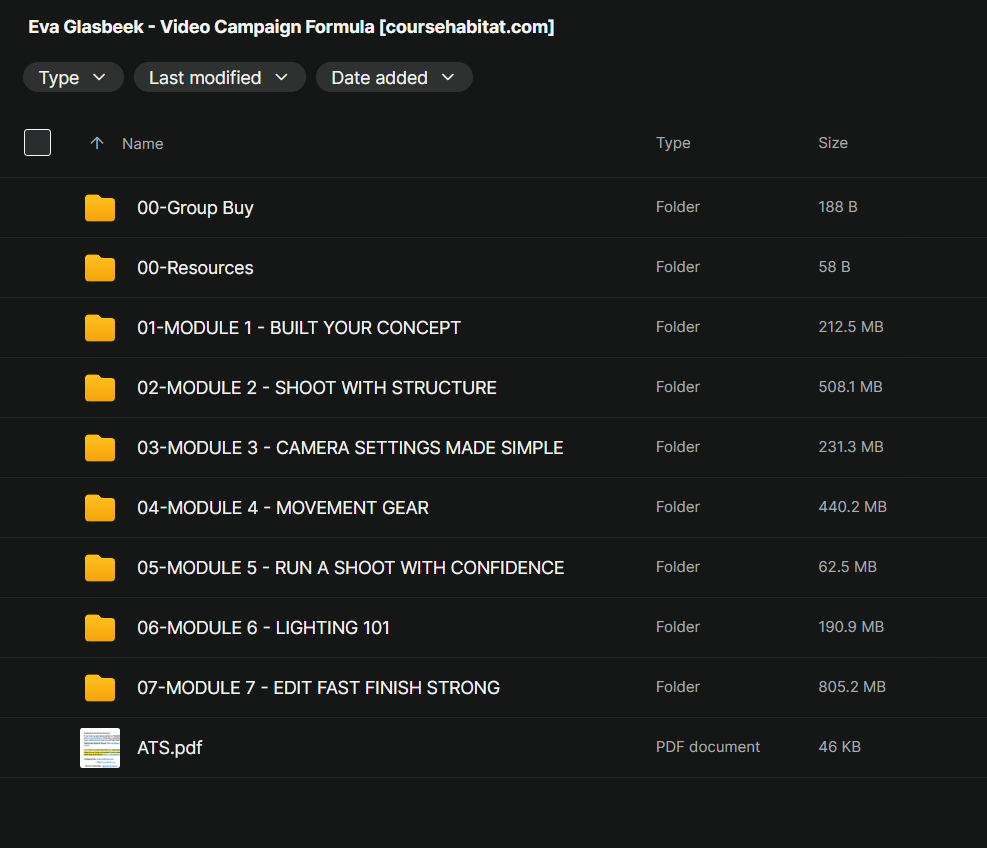
Task: Open 07-MODULE 7 - EDIT FAST FINISH STRONG
Action: tap(319, 687)
